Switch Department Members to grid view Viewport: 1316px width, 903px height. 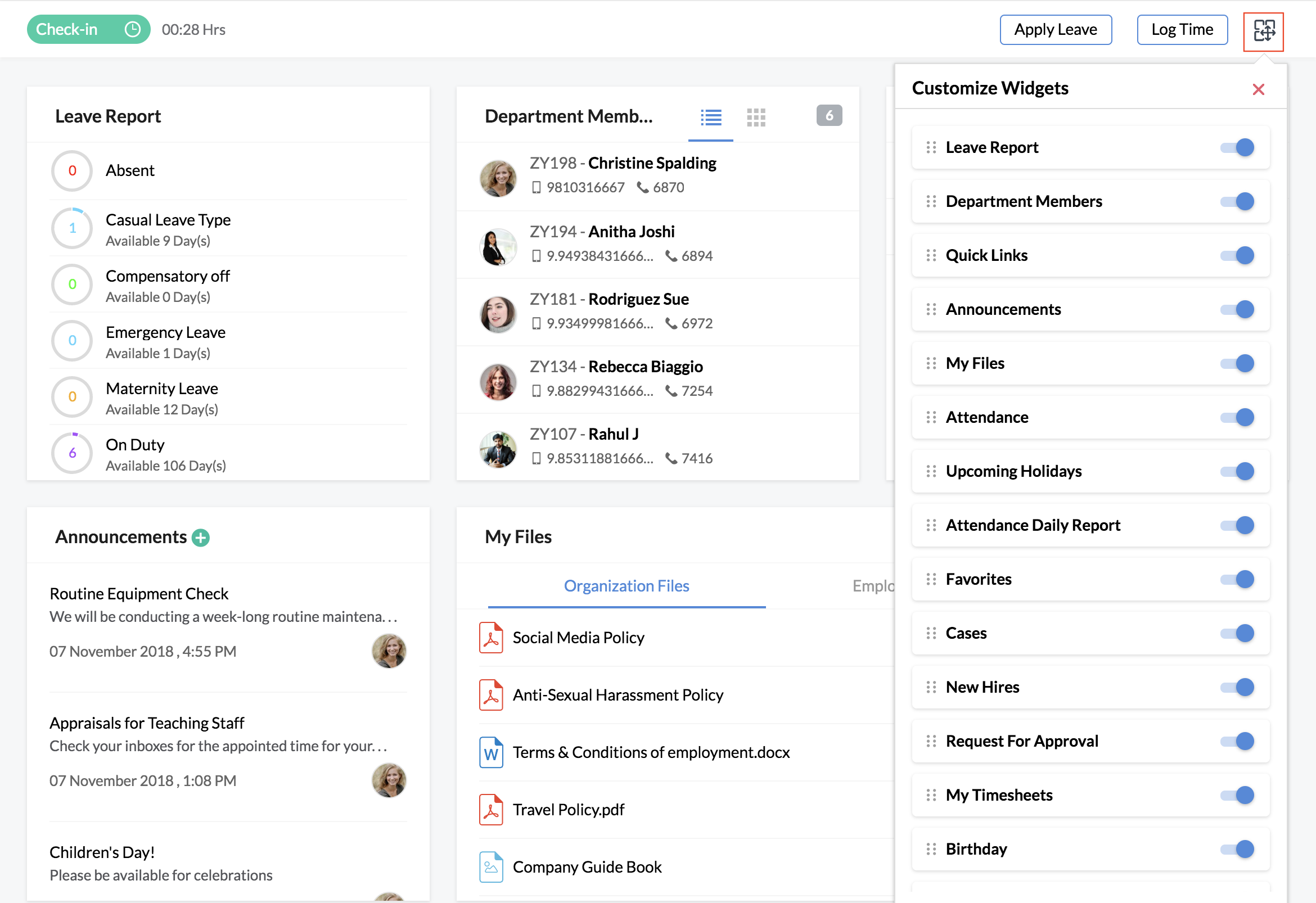point(756,117)
